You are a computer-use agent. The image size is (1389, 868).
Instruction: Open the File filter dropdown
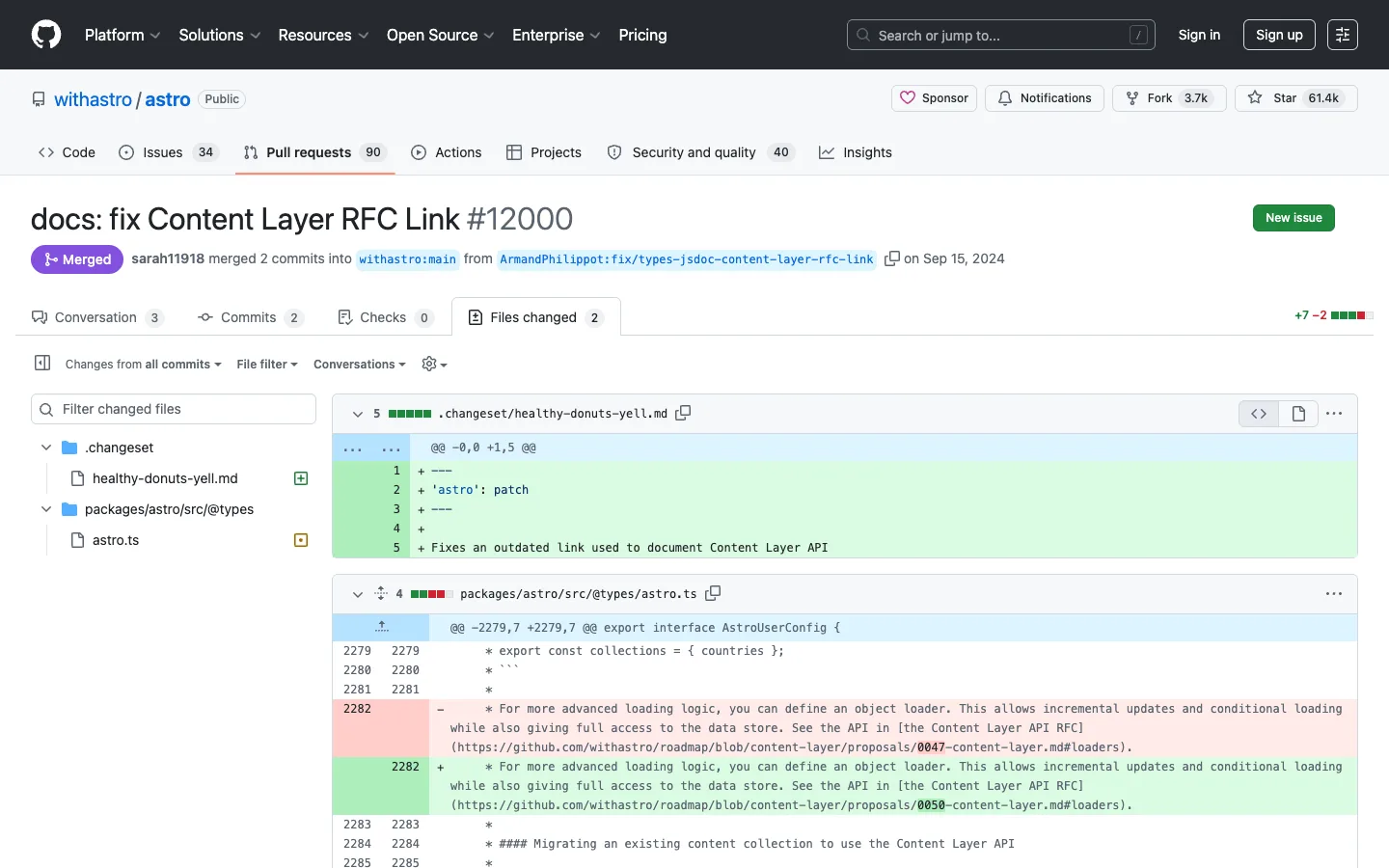[x=267, y=365]
